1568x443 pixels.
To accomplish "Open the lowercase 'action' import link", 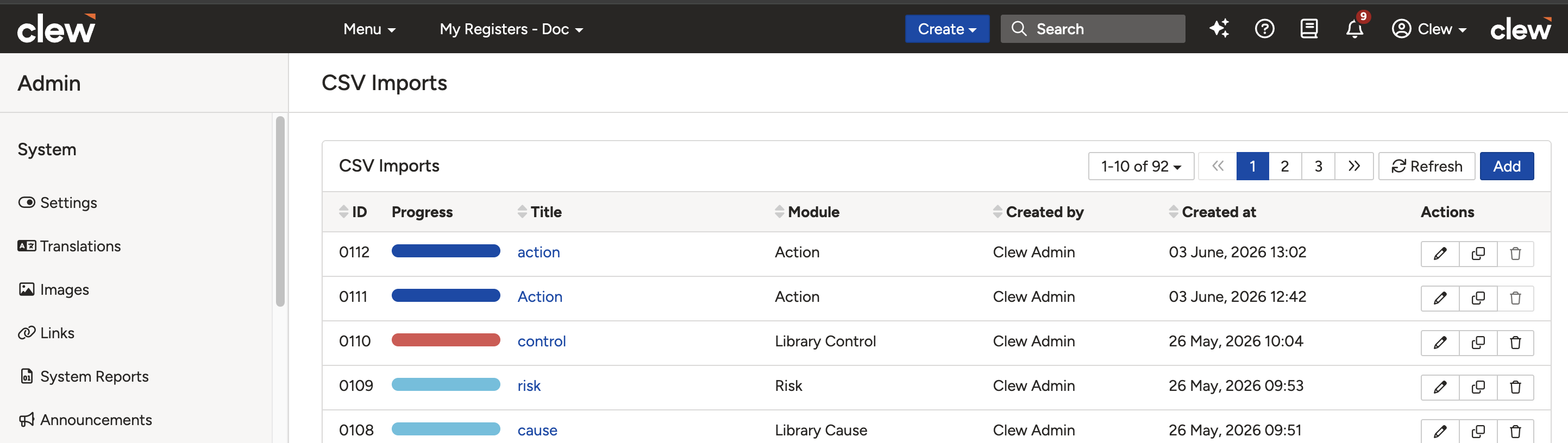I will point(539,252).
